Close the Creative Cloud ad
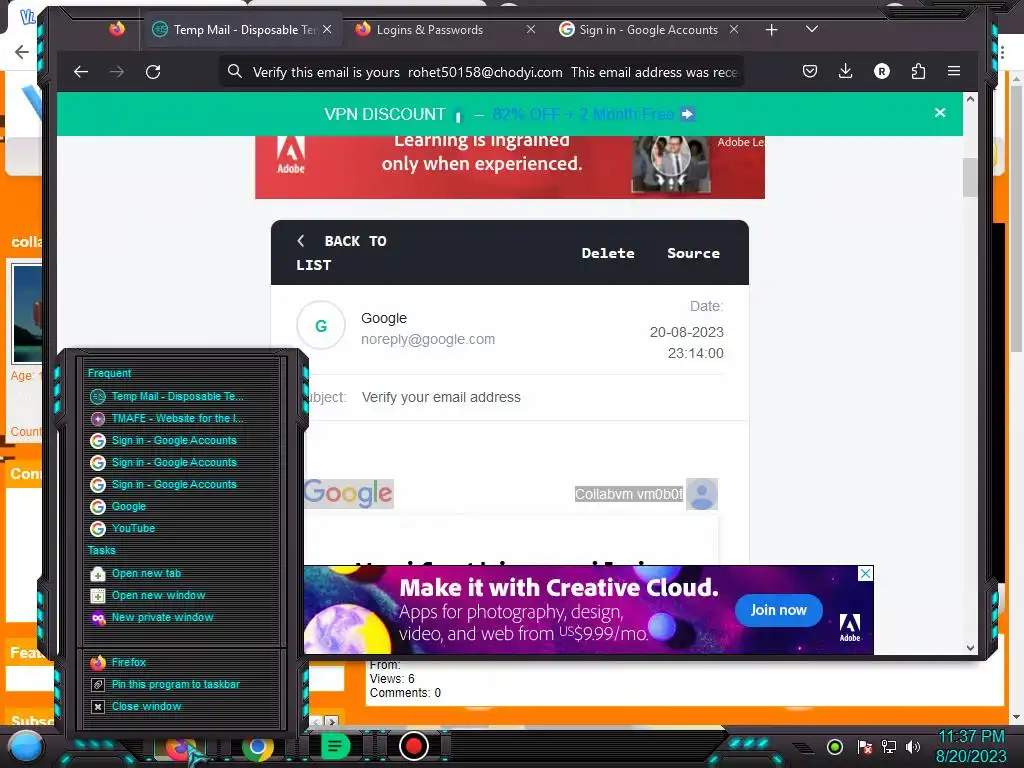This screenshot has width=1024, height=768. pos(865,573)
